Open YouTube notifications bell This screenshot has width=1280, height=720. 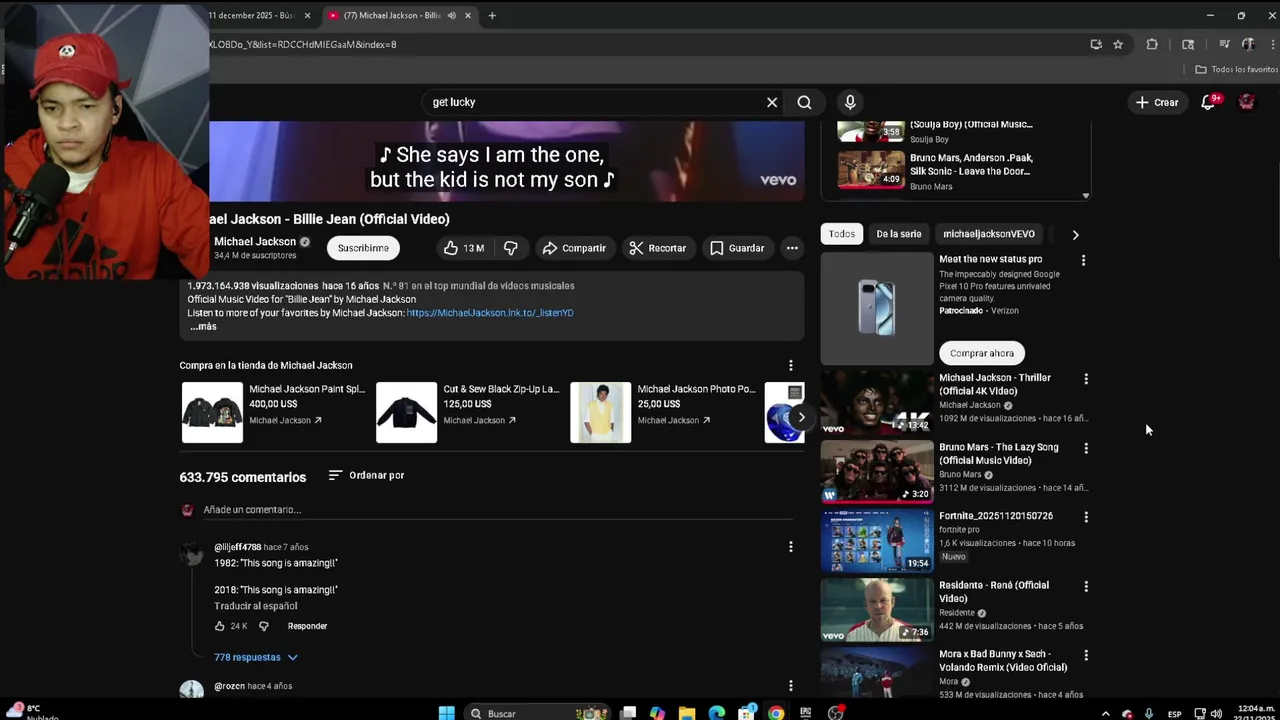(1208, 102)
